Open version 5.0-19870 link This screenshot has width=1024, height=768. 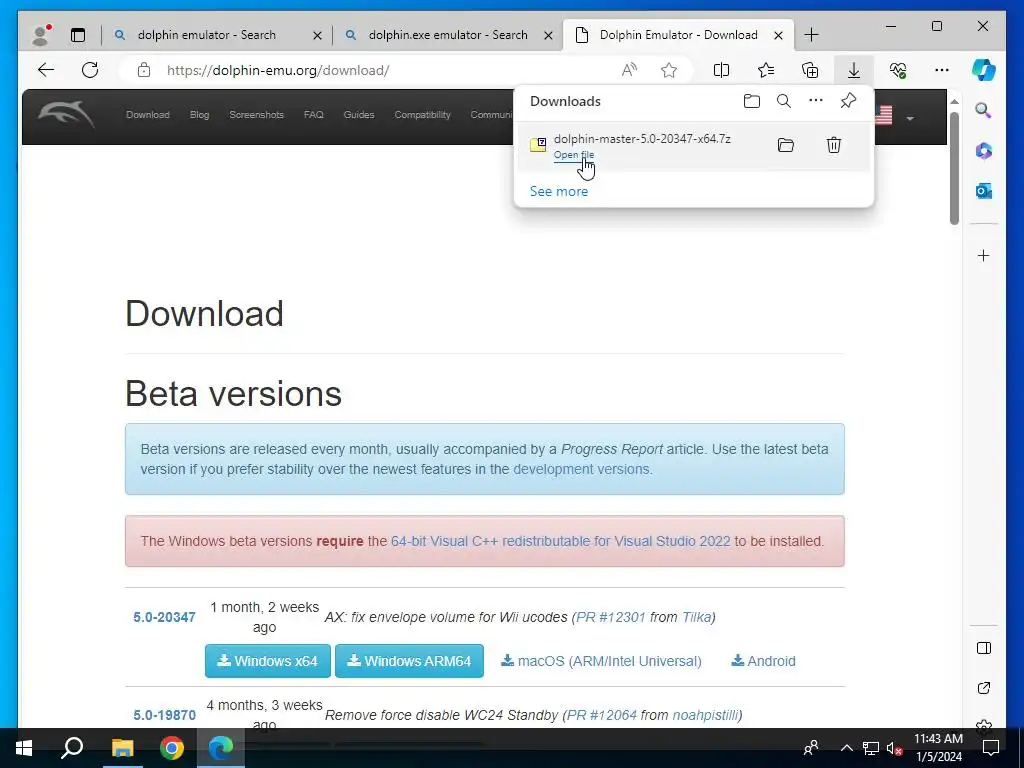164,715
